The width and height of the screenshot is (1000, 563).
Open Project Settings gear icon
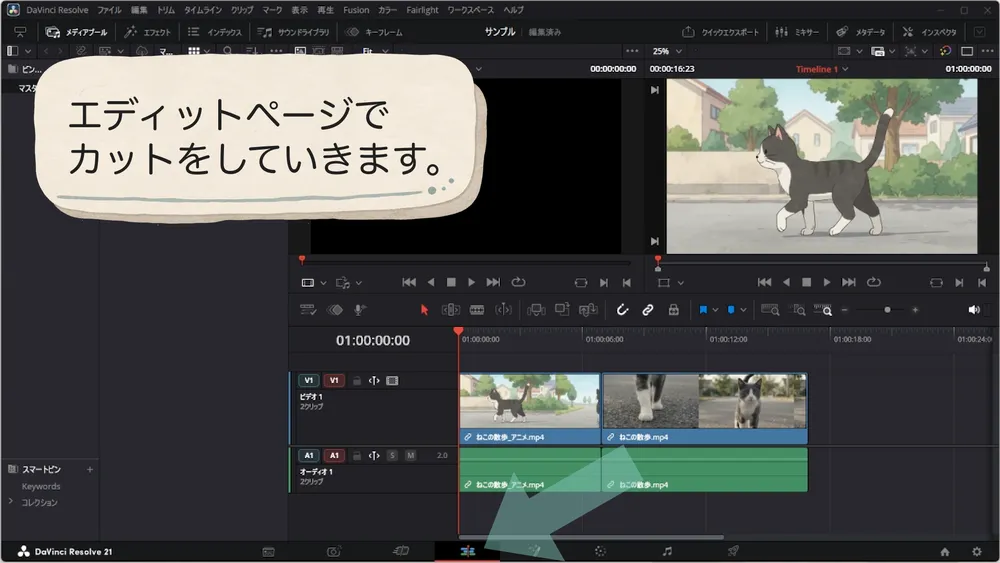click(976, 552)
